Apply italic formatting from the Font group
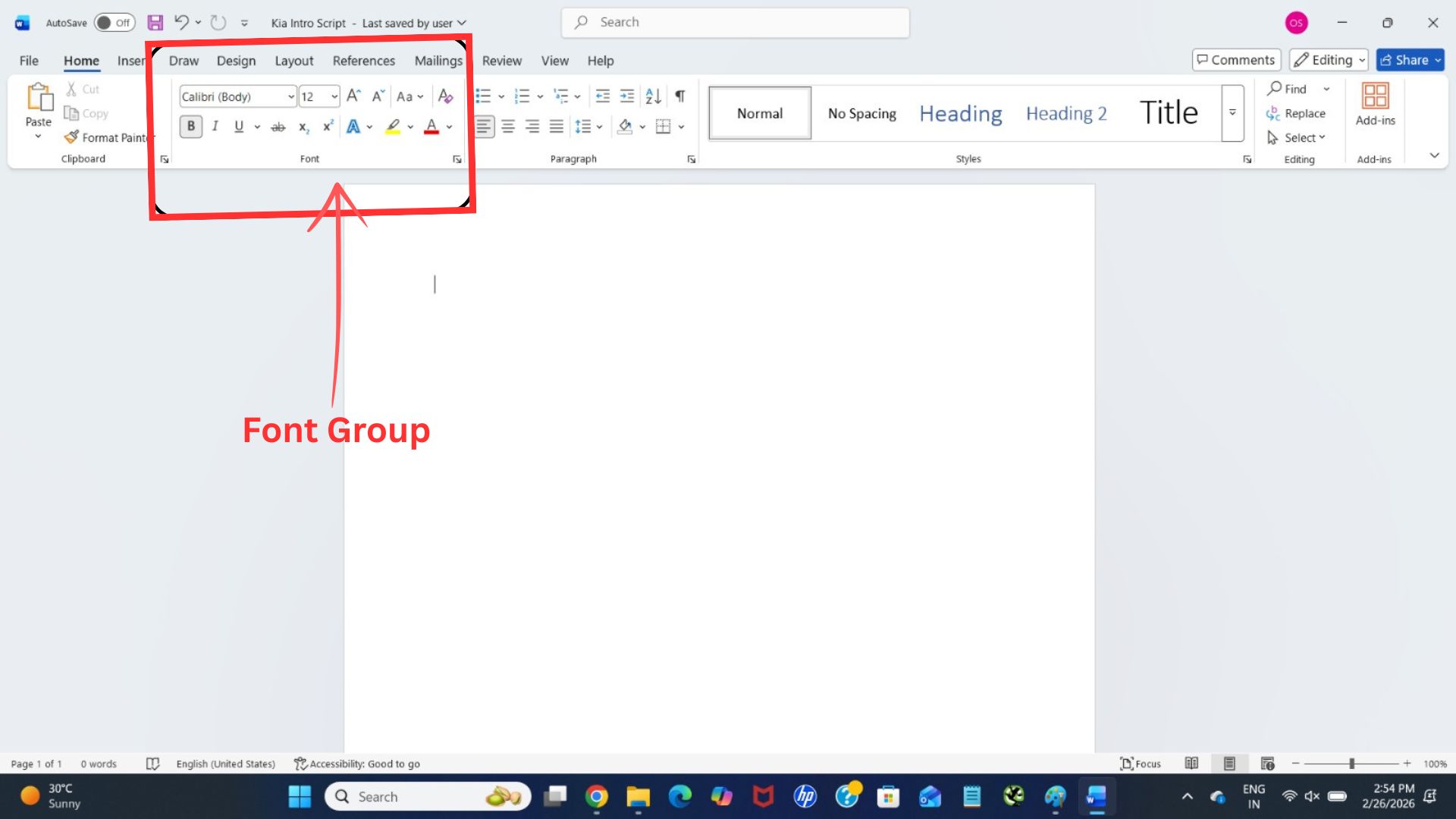Image resolution: width=1456 pixels, height=819 pixels. point(215,127)
